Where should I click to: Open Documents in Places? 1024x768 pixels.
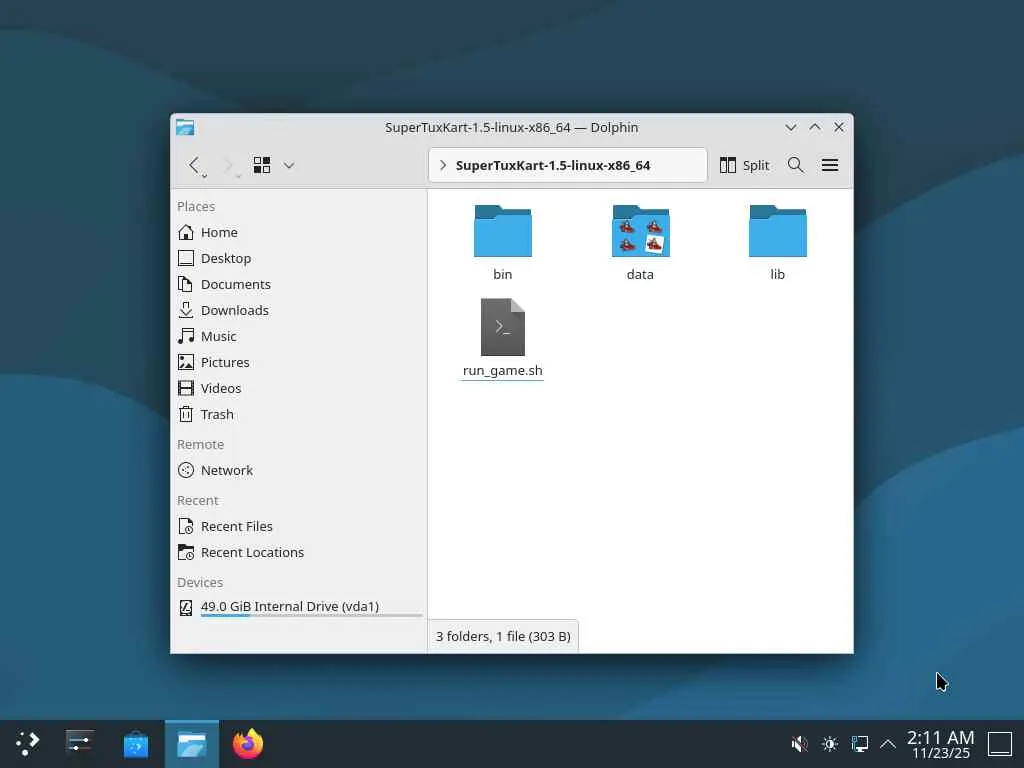pyautogui.click(x=299, y=285)
